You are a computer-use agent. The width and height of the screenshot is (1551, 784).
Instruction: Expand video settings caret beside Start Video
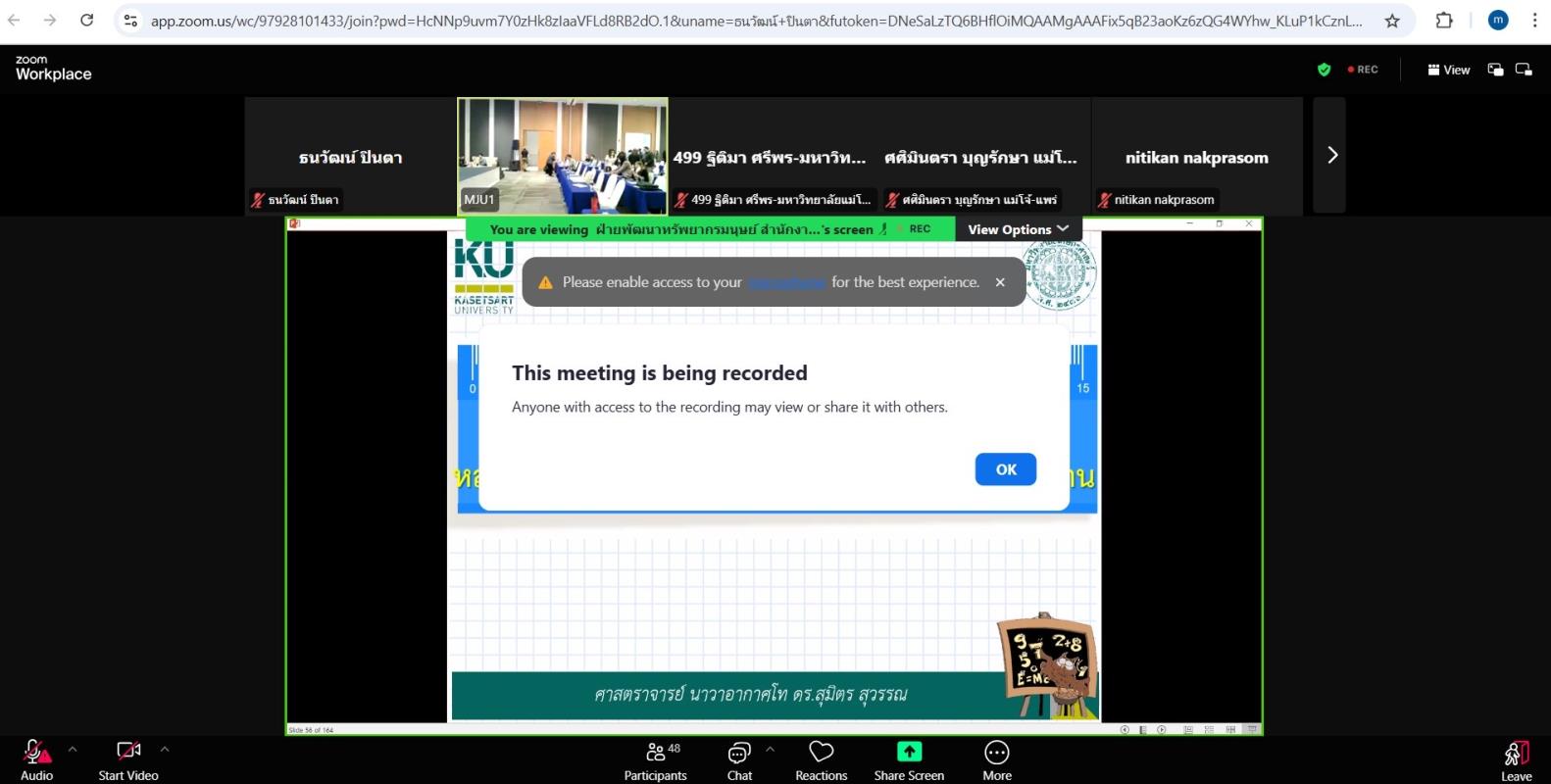point(165,749)
